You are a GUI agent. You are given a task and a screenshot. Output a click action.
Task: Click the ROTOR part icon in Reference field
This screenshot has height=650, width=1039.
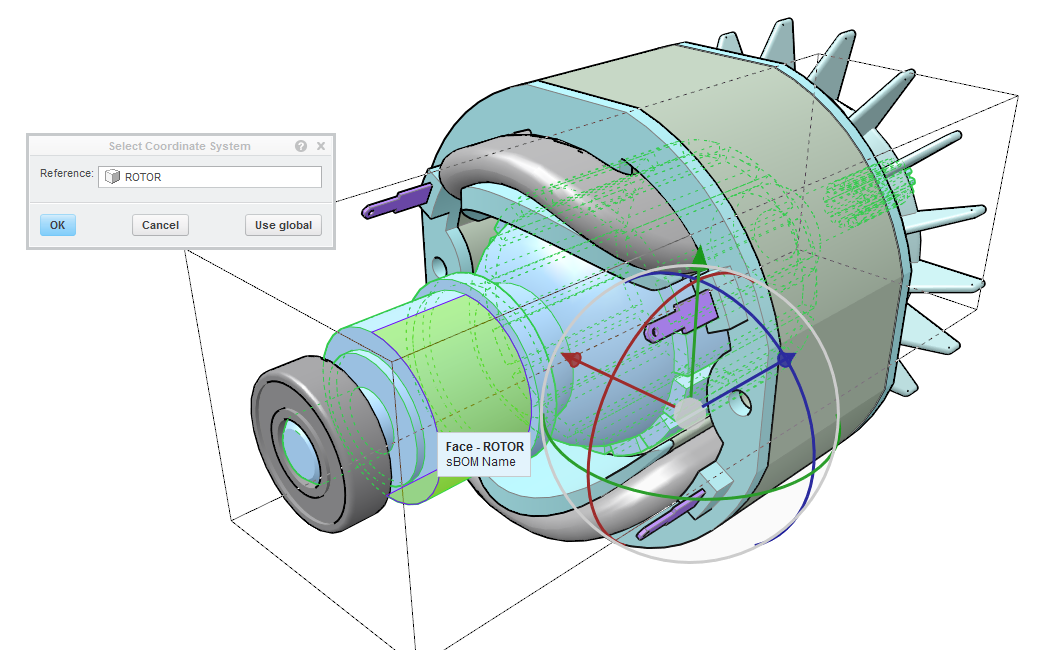tap(113, 177)
